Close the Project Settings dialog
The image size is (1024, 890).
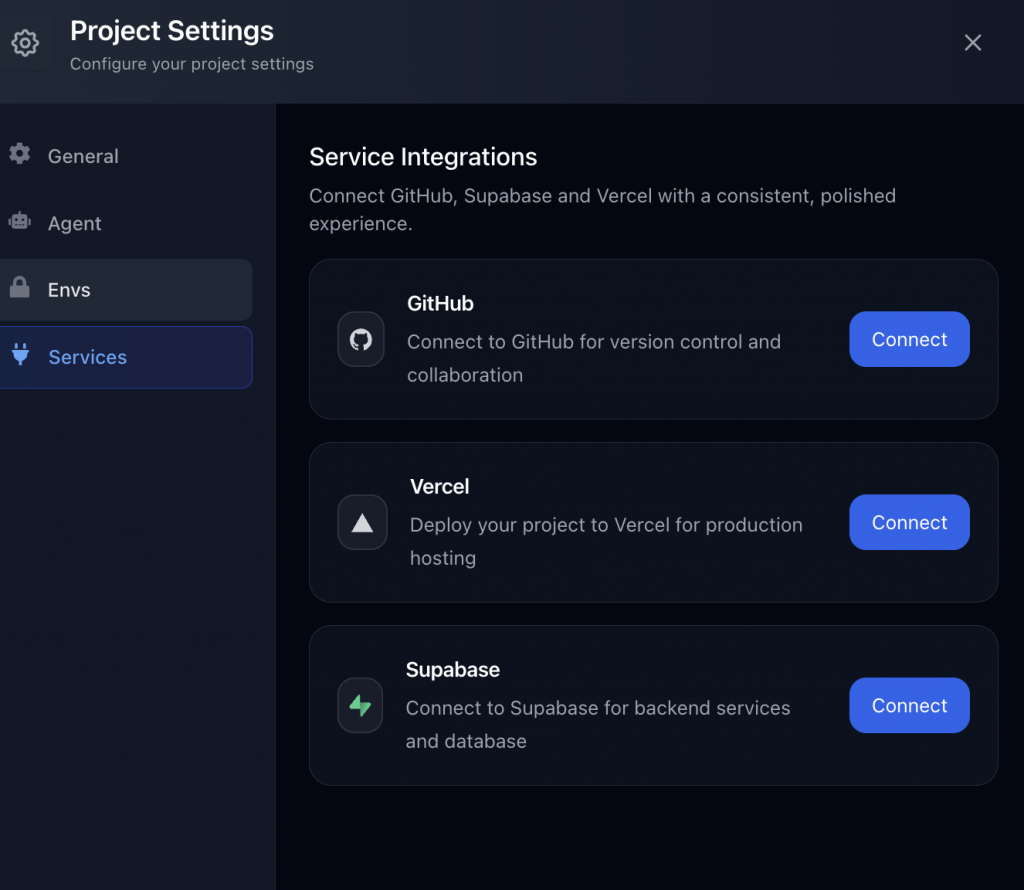pos(973,42)
